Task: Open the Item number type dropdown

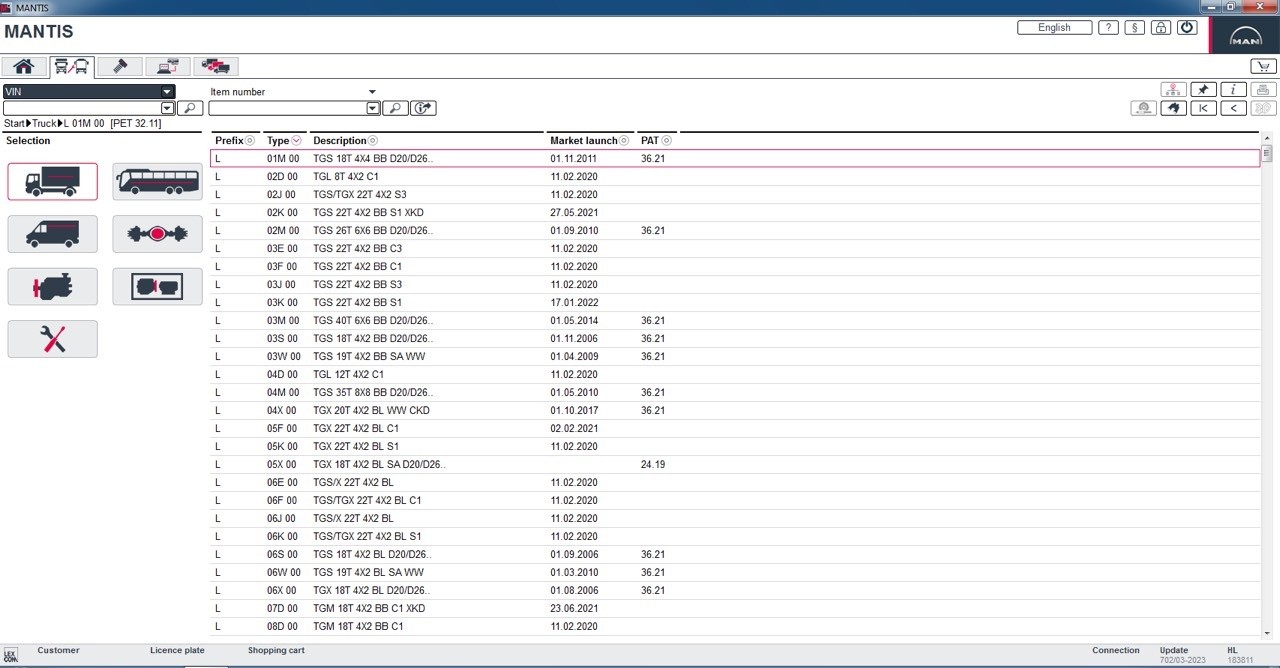Action: (x=372, y=92)
